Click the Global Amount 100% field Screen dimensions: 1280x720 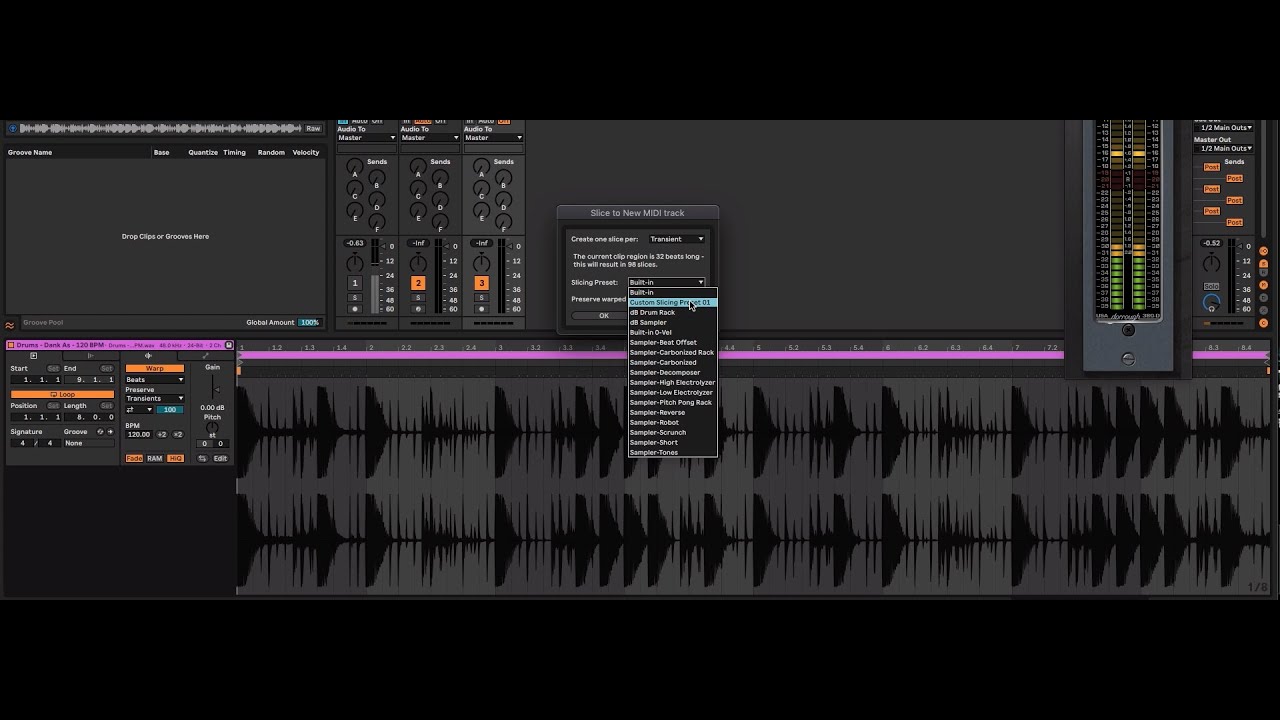309,323
